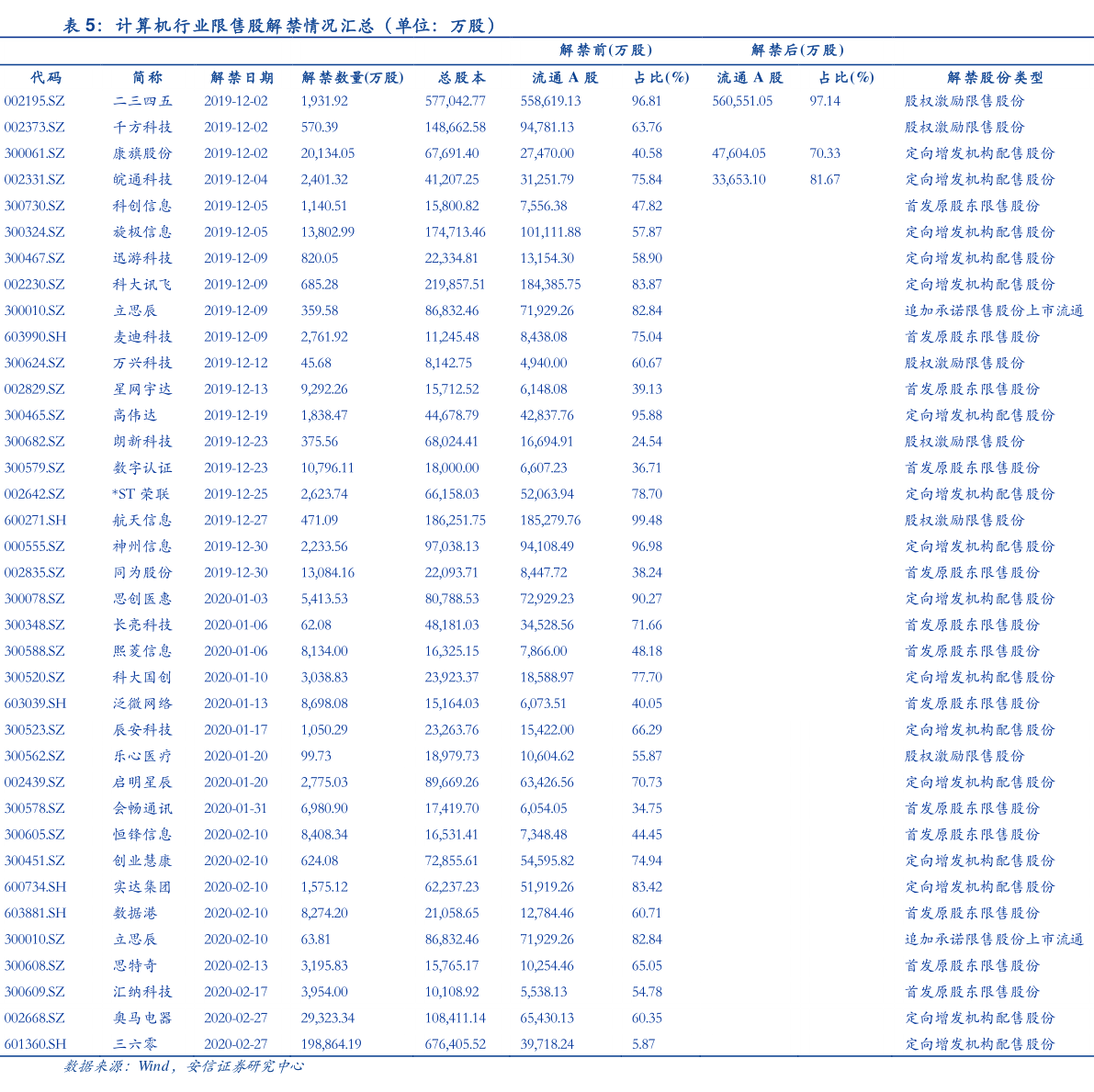Select the company name '辰安科技'
The image size is (1094, 1092).
click(142, 730)
